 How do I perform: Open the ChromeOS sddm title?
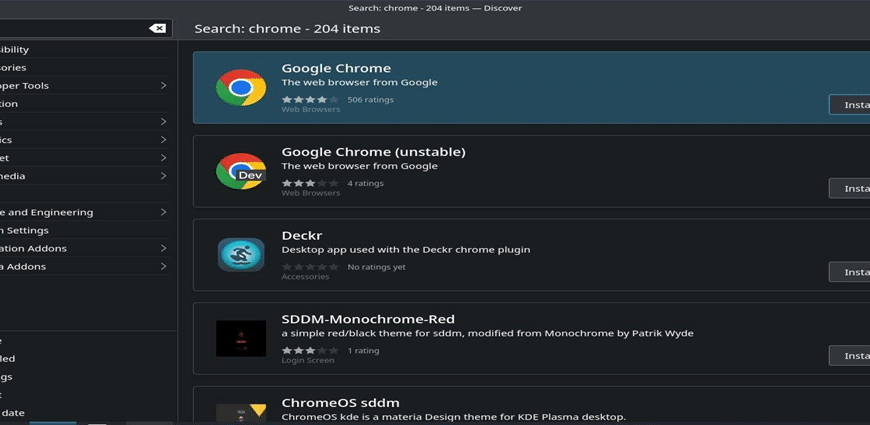(340, 403)
